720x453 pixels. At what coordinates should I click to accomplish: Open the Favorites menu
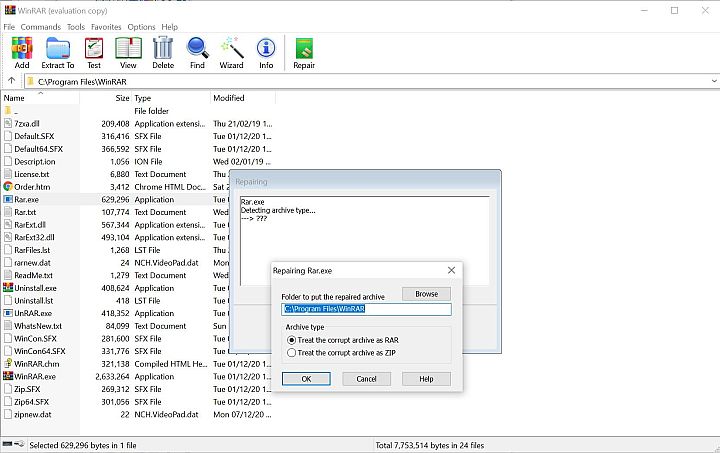point(106,27)
